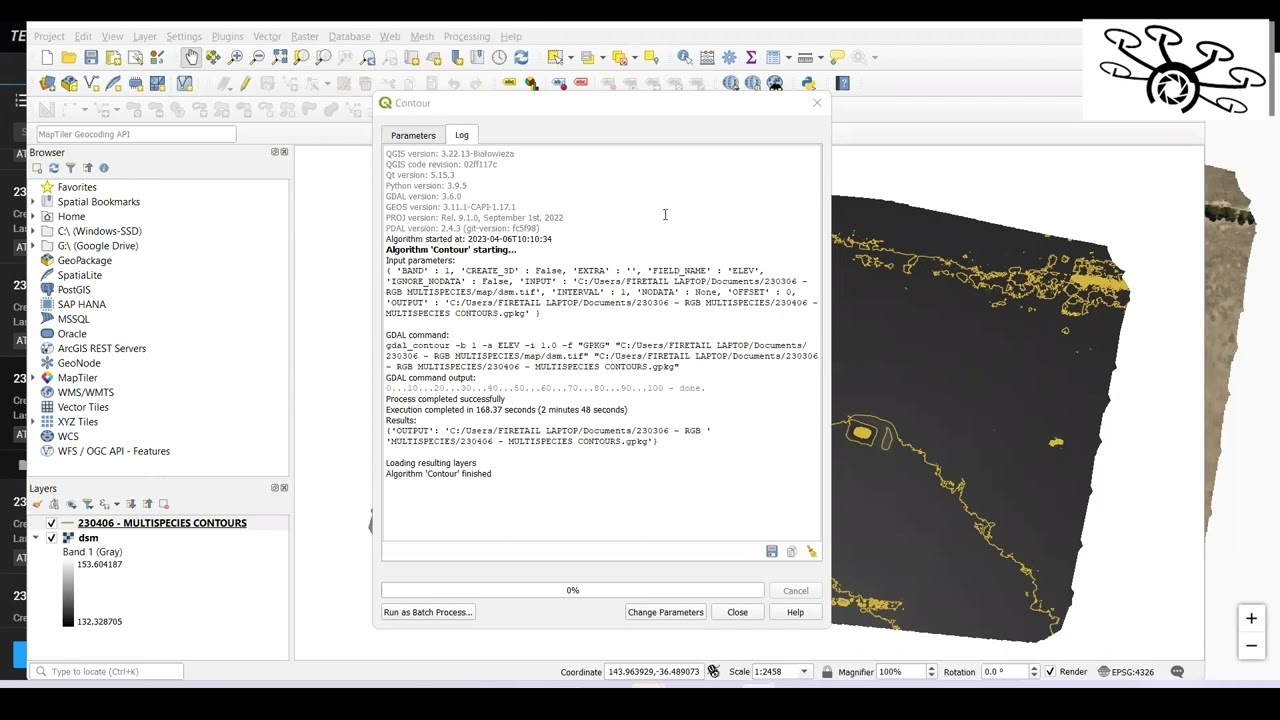Activate the Identify Features tool

click(x=685, y=58)
